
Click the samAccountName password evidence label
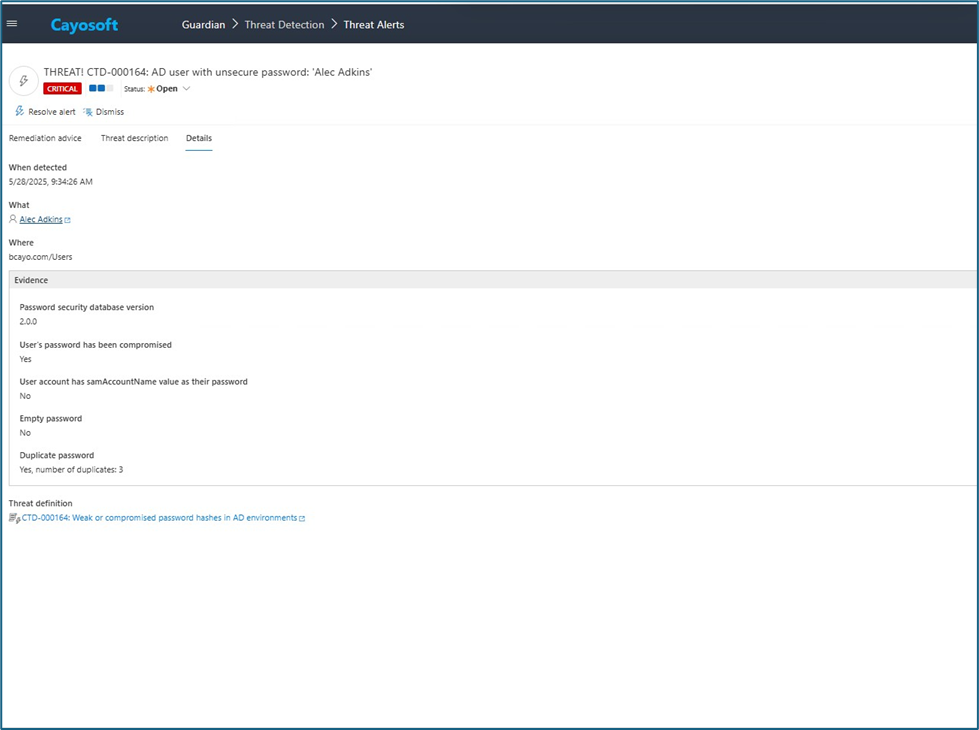pos(134,382)
